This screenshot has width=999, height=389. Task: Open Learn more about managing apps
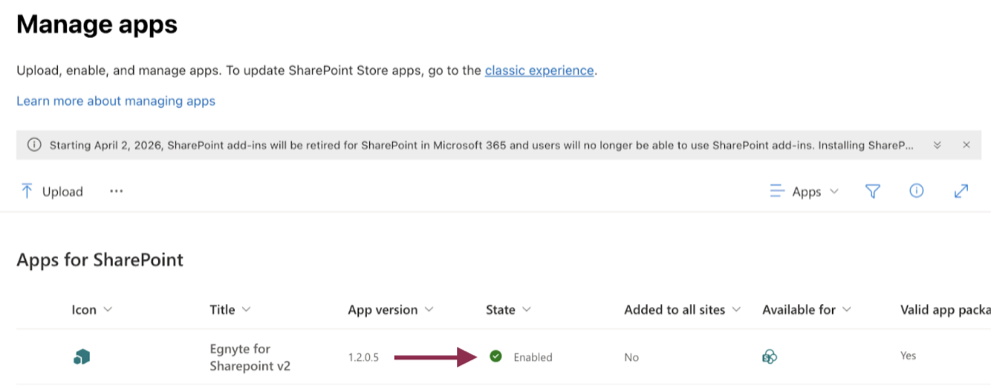coord(116,101)
